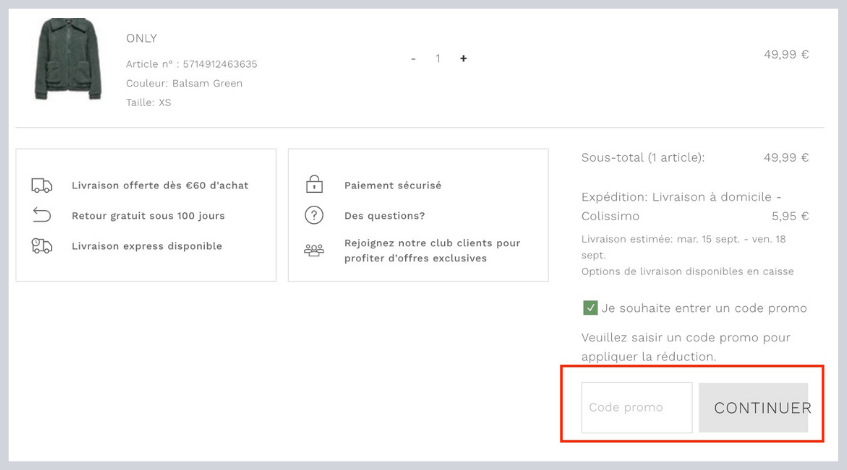The height and width of the screenshot is (470, 847).
Task: Click the question mark help icon
Action: pos(314,215)
